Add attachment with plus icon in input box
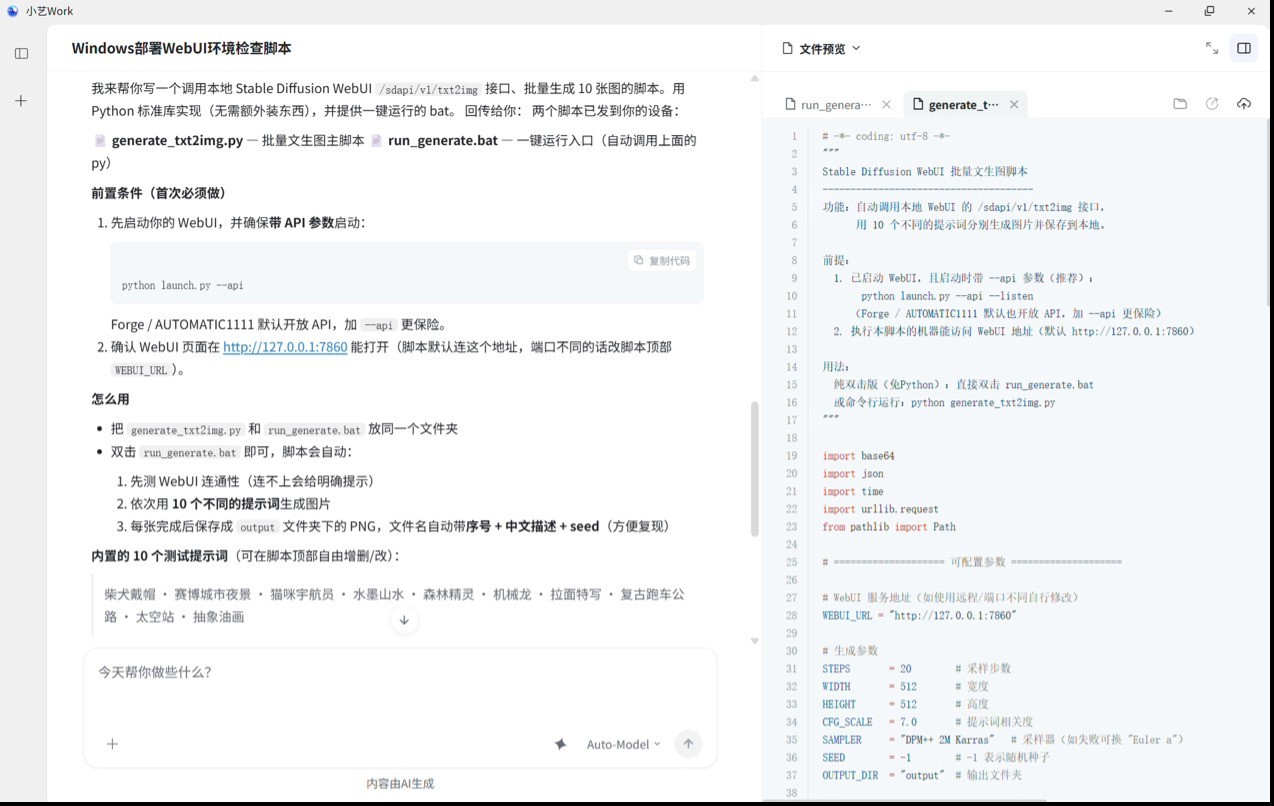The width and height of the screenshot is (1274, 806). click(112, 743)
